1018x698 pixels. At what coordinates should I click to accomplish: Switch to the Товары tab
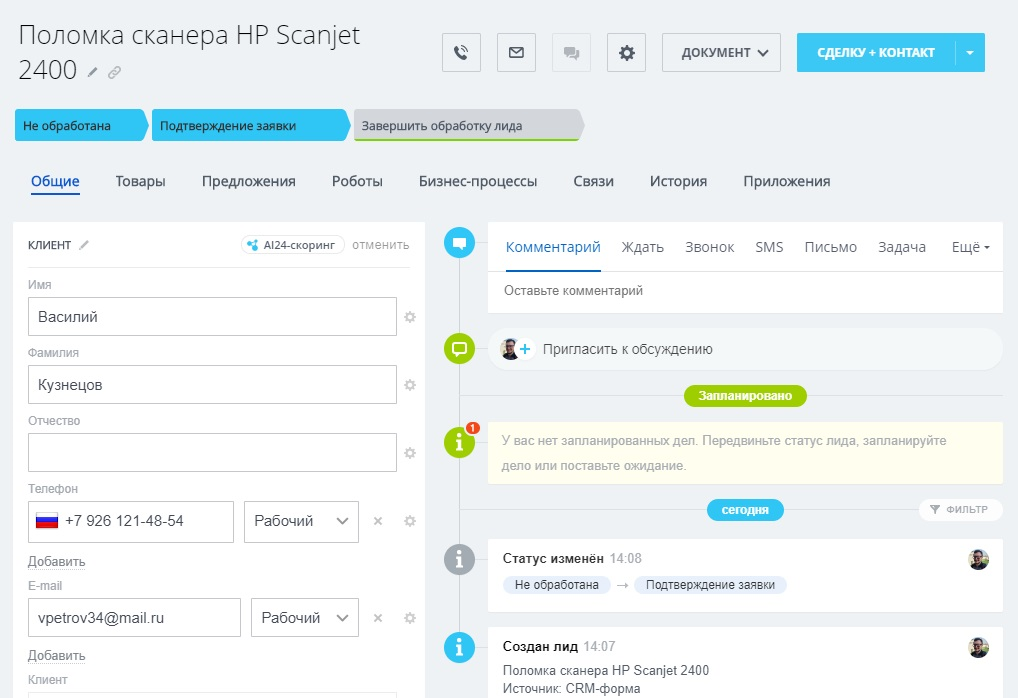click(x=140, y=182)
